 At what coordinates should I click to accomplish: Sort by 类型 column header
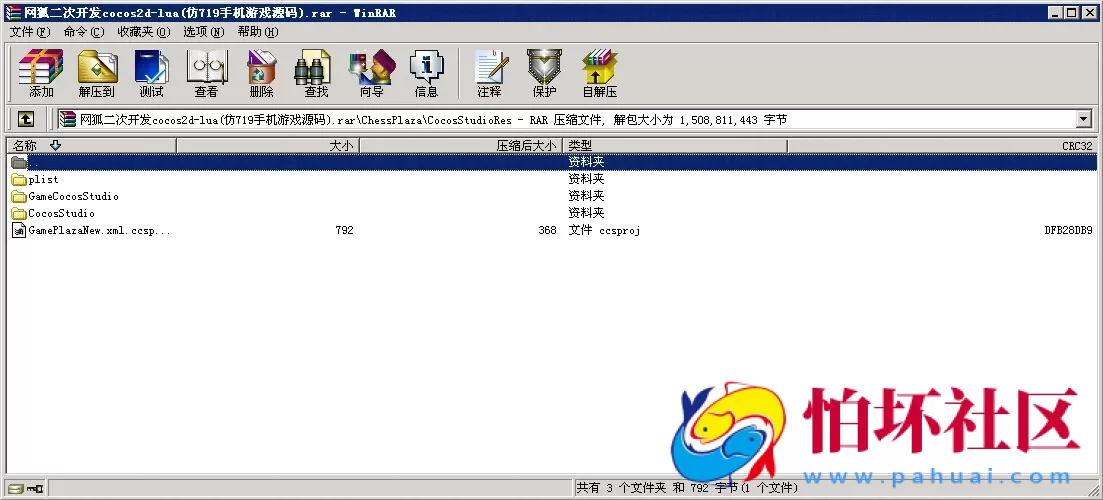(675, 146)
